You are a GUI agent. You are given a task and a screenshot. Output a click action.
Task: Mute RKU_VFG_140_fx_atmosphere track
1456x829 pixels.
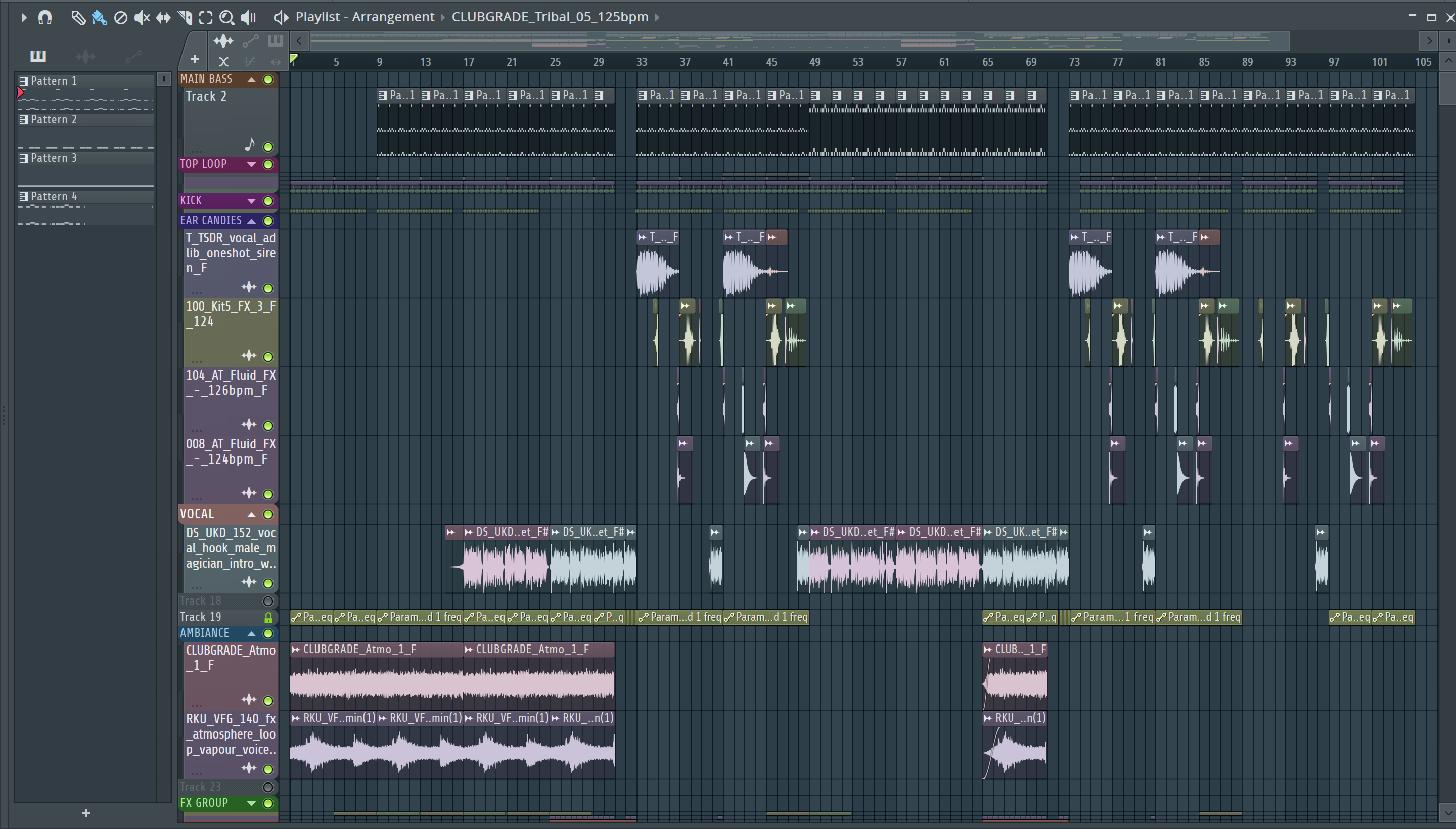[x=267, y=770]
